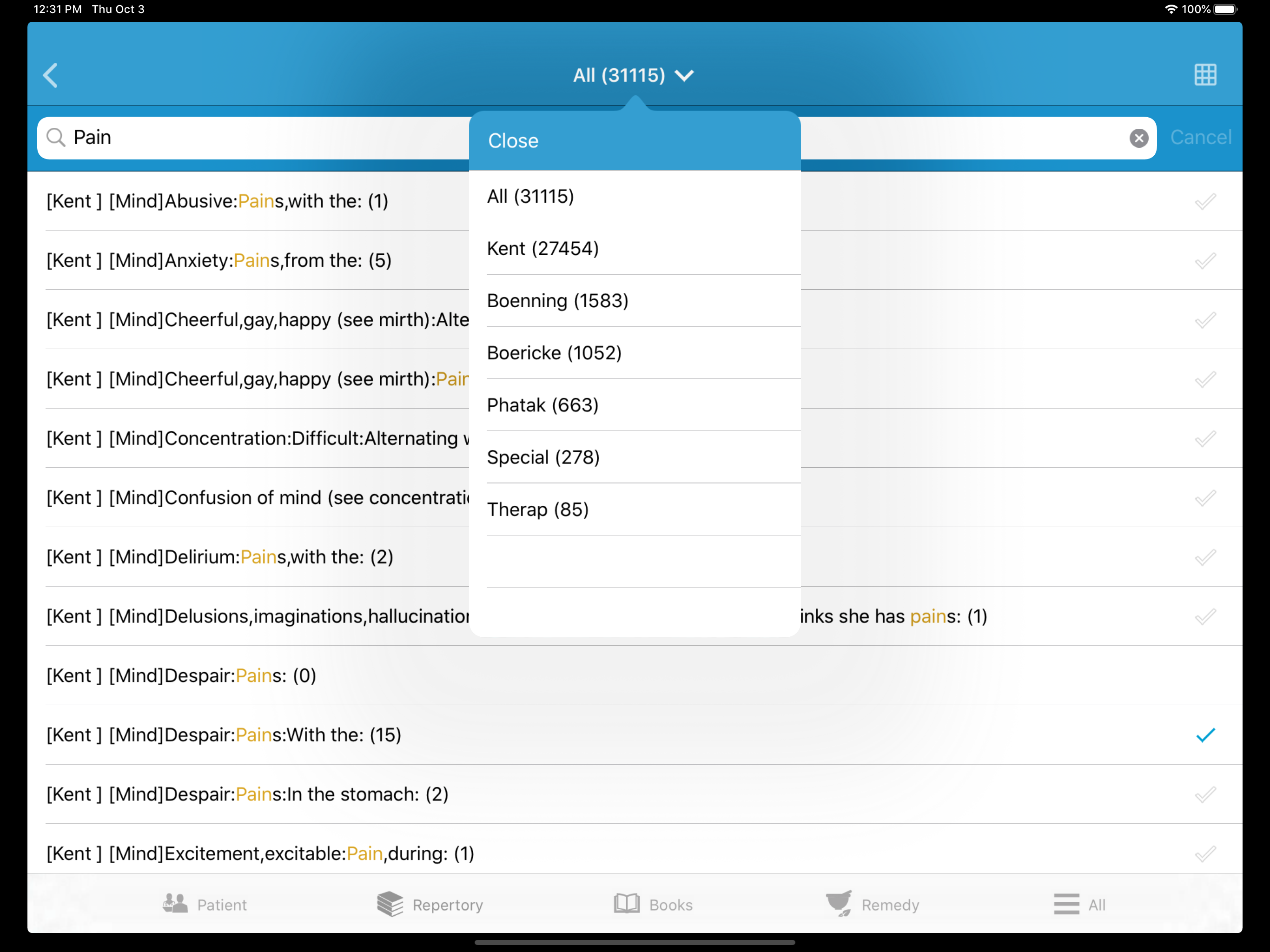
Task: Toggle checkmark for Delirium: Pains, with the
Action: point(1205,557)
